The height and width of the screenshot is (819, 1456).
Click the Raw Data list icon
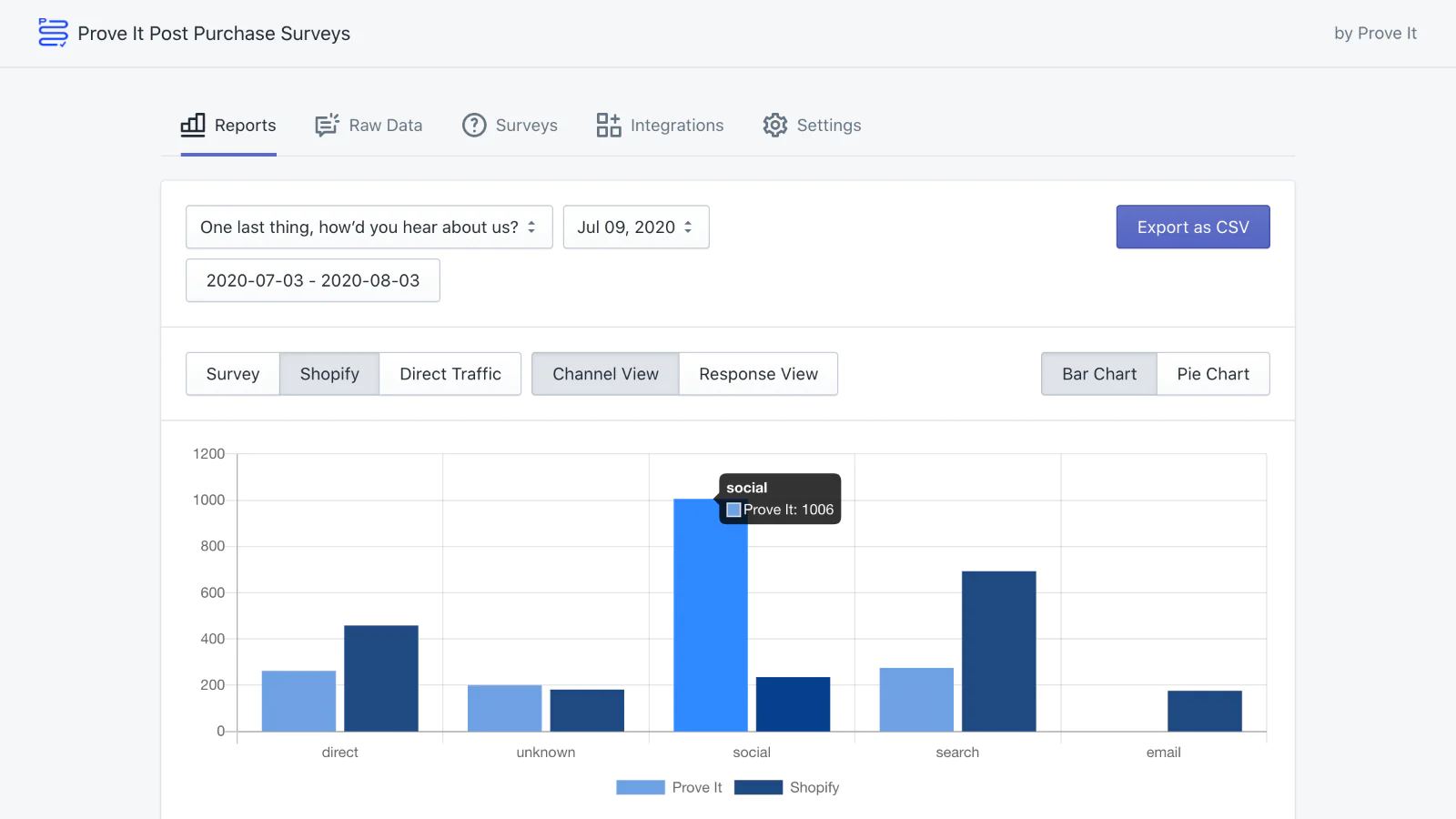click(x=327, y=125)
